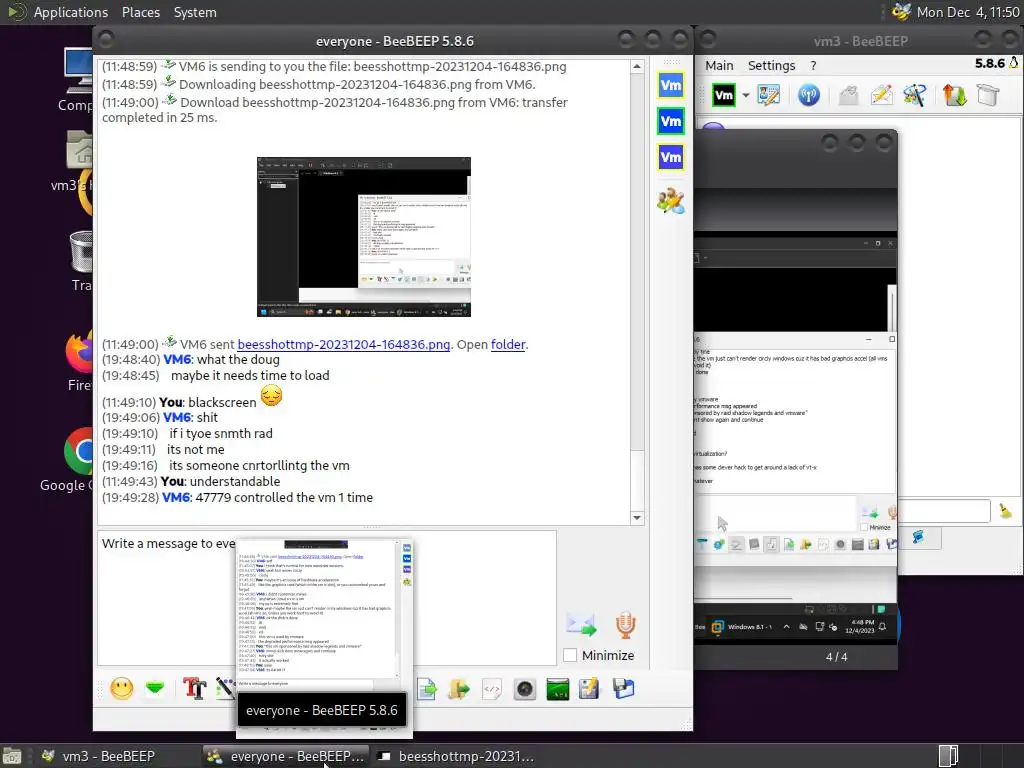
Task: Select the bottommost Vm avatar in chat sidebar
Action: pyautogui.click(x=671, y=157)
